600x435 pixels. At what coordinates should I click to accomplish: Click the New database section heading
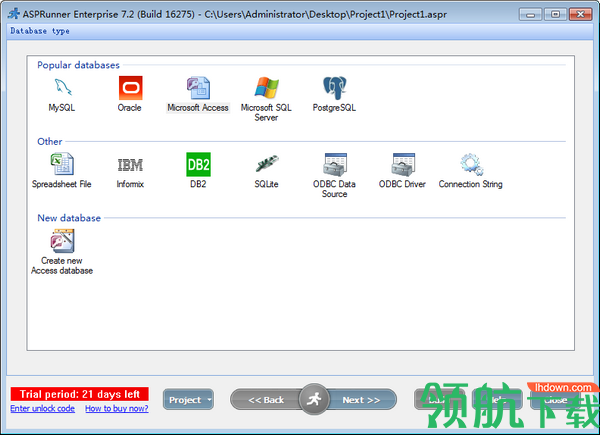pyautogui.click(x=69, y=218)
